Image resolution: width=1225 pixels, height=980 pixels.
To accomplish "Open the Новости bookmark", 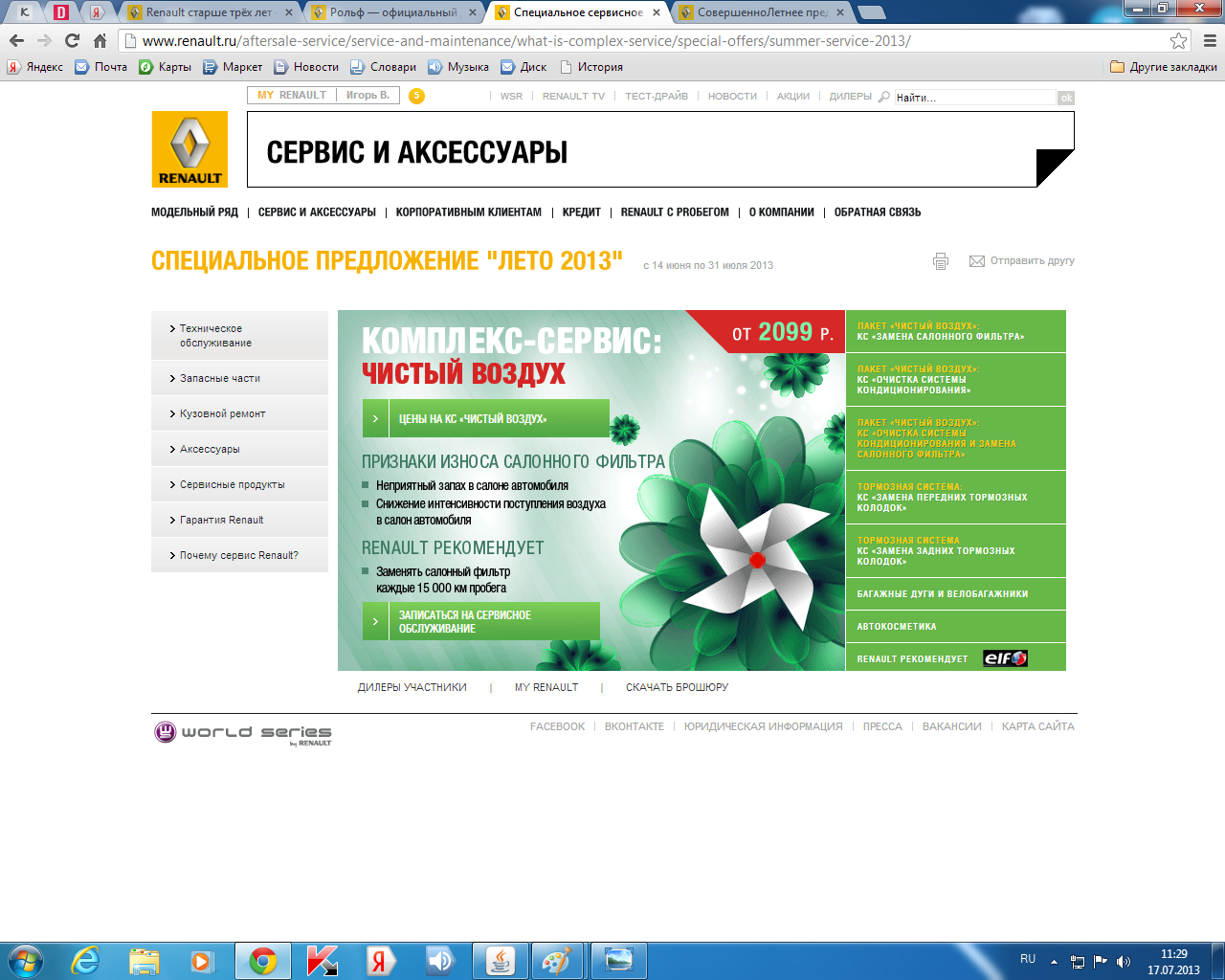I will 306,67.
